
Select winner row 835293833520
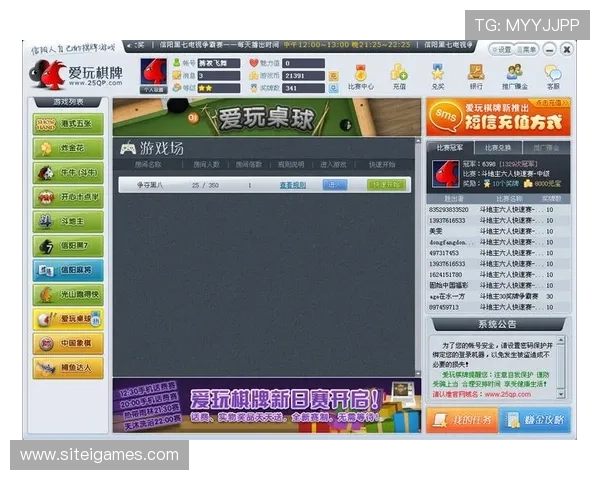coord(498,210)
